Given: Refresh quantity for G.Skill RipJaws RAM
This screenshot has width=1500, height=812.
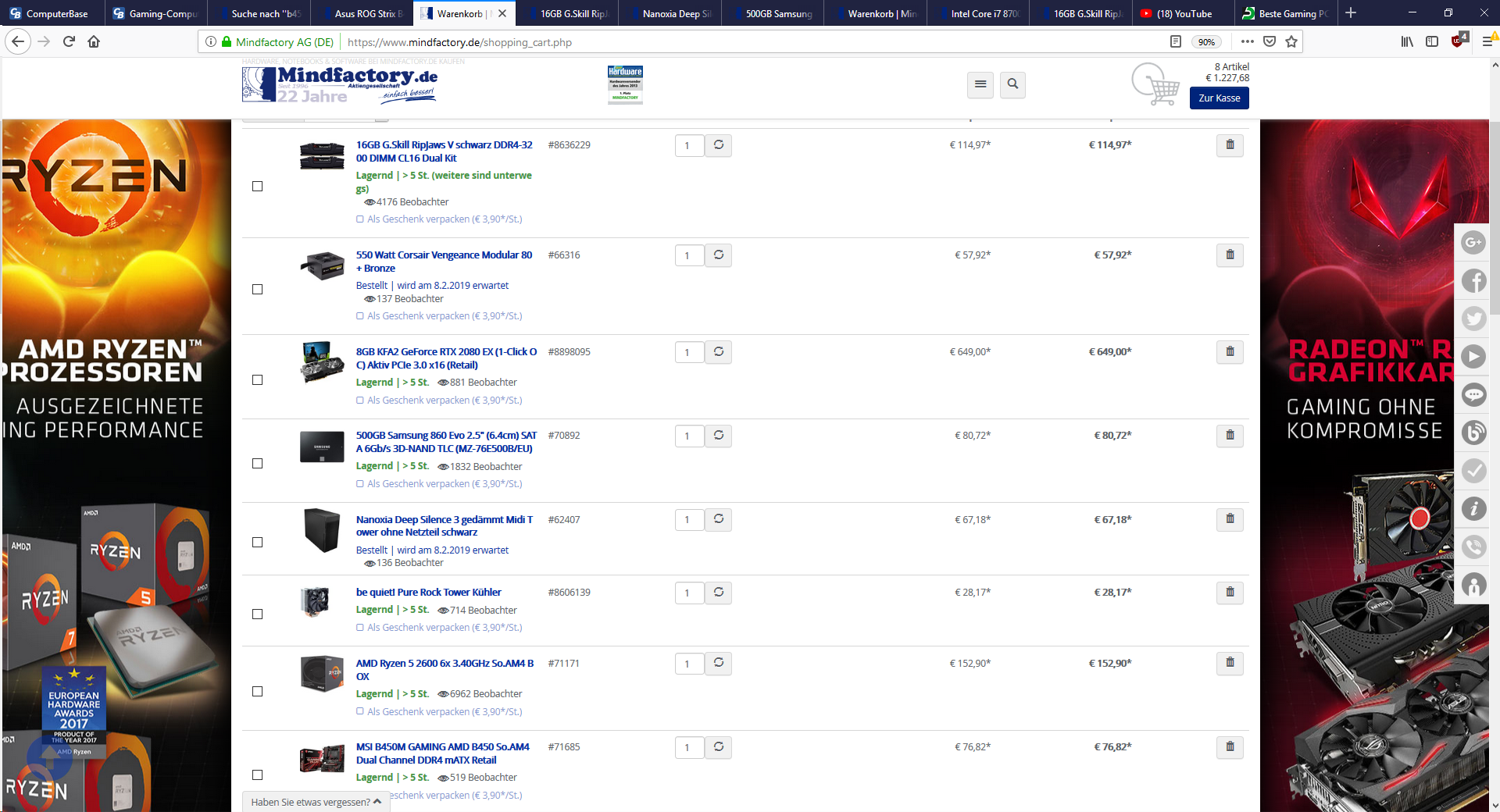Looking at the screenshot, I should 718,145.
